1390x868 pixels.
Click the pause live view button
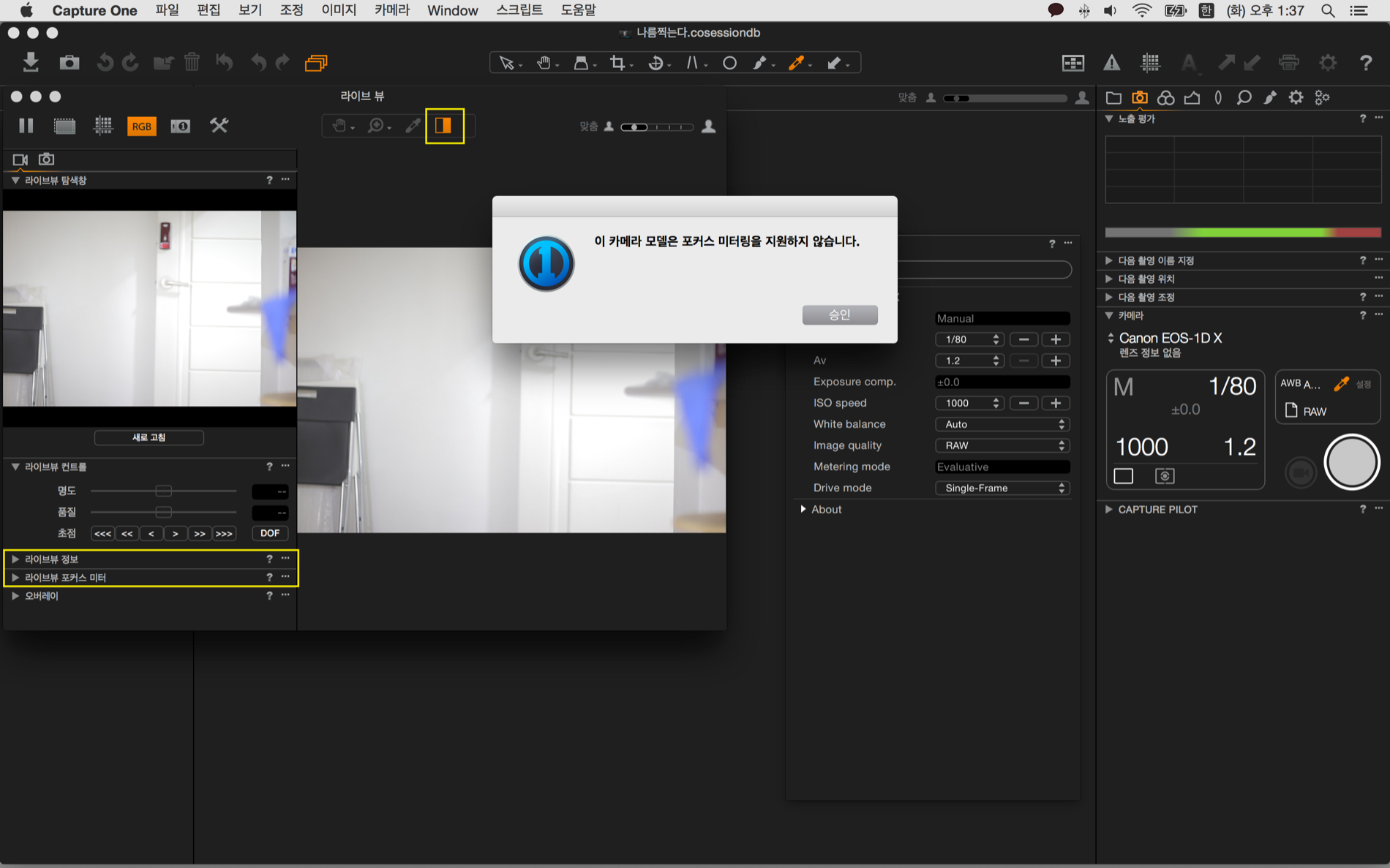point(26,126)
